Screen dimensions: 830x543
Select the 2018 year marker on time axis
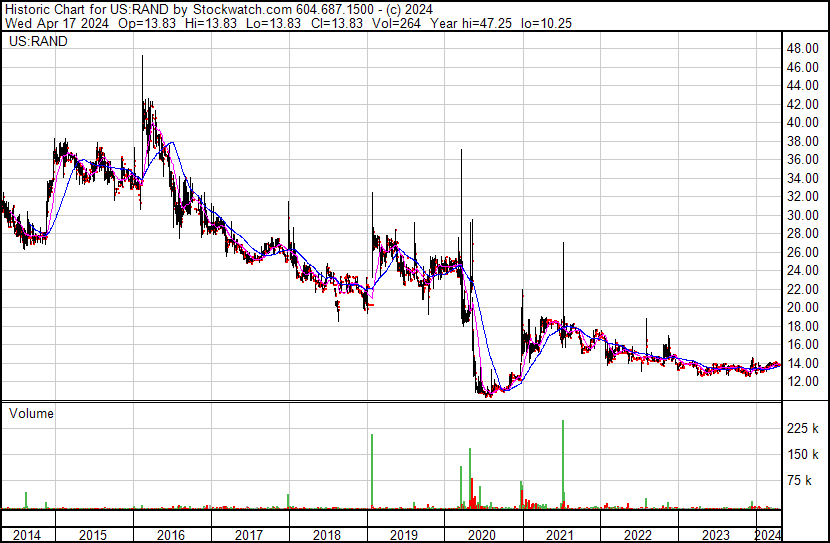click(327, 535)
